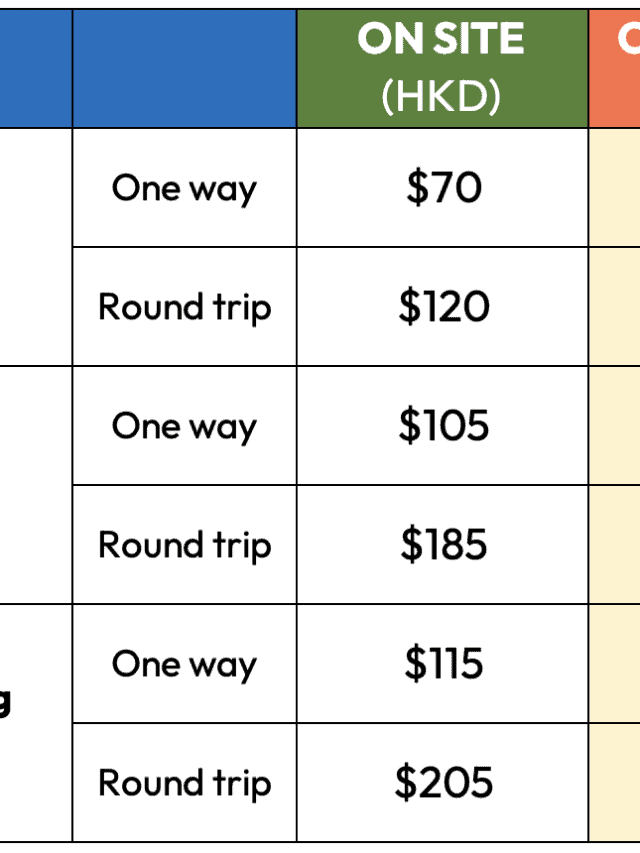Click the green ON SITE (HKD) header
The height and width of the screenshot is (853, 640).
pos(442,68)
